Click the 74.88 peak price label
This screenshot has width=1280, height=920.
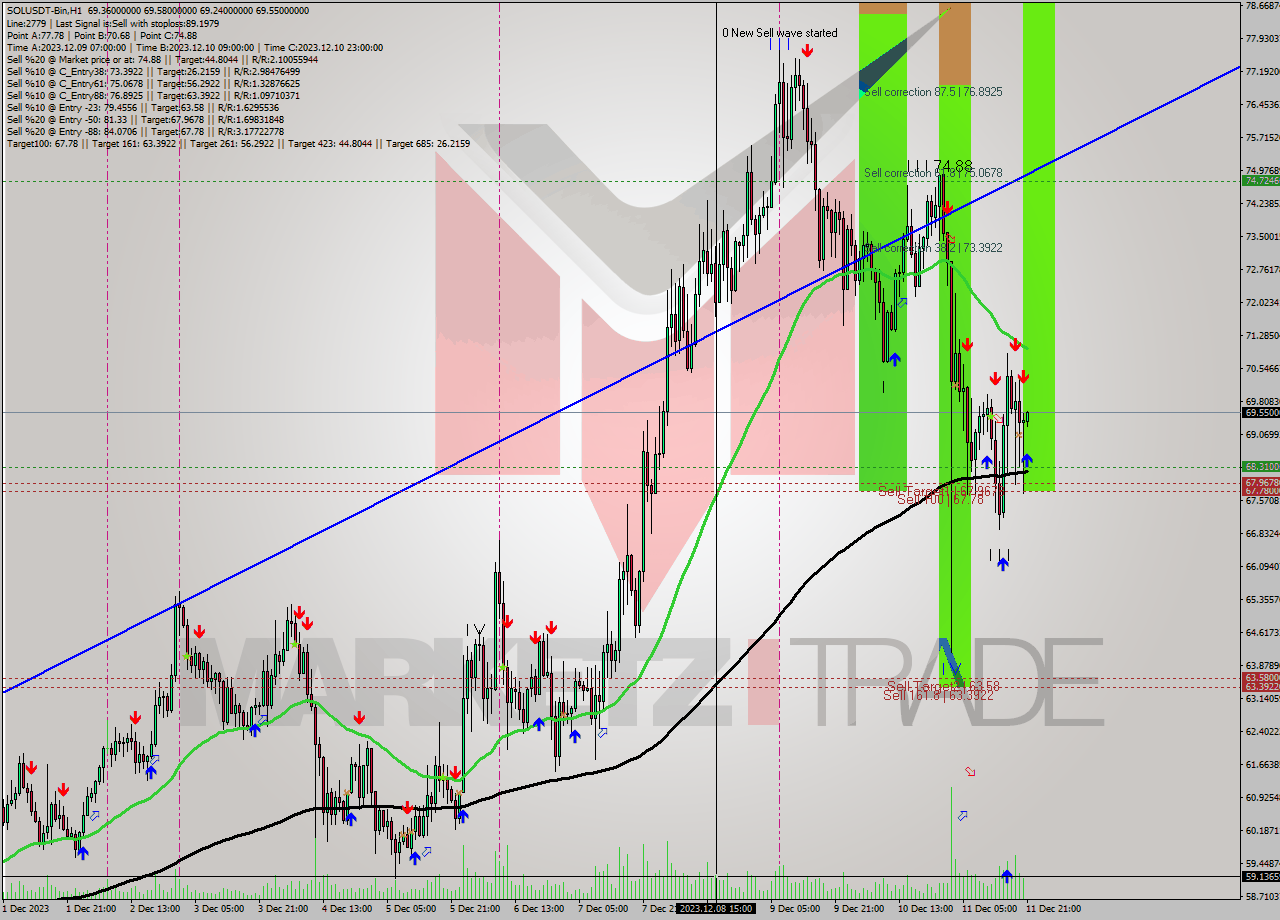point(953,165)
